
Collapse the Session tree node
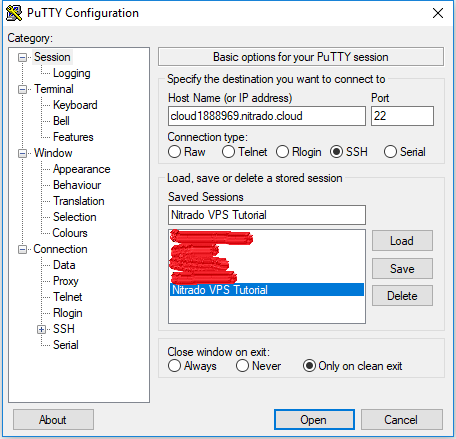[x=22, y=58]
